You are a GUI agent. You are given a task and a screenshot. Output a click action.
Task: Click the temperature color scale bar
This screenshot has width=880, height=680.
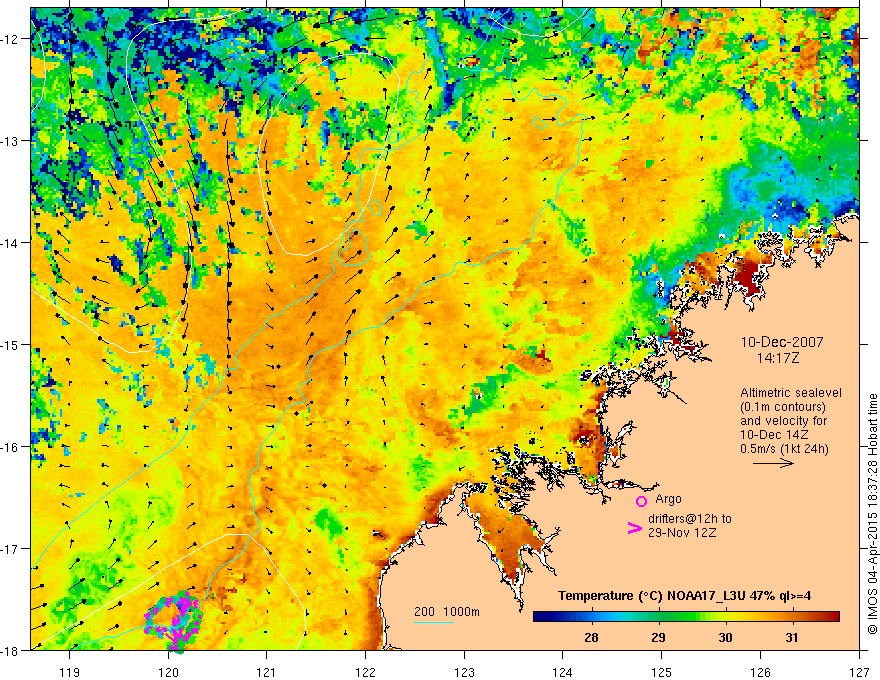tap(686, 616)
